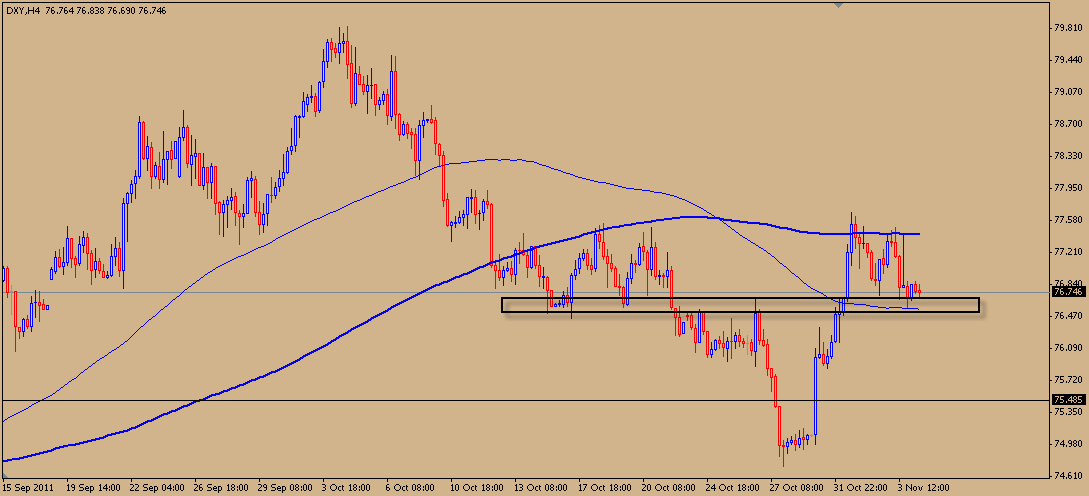Click the chart shift triangle marker at top

[839, 6]
